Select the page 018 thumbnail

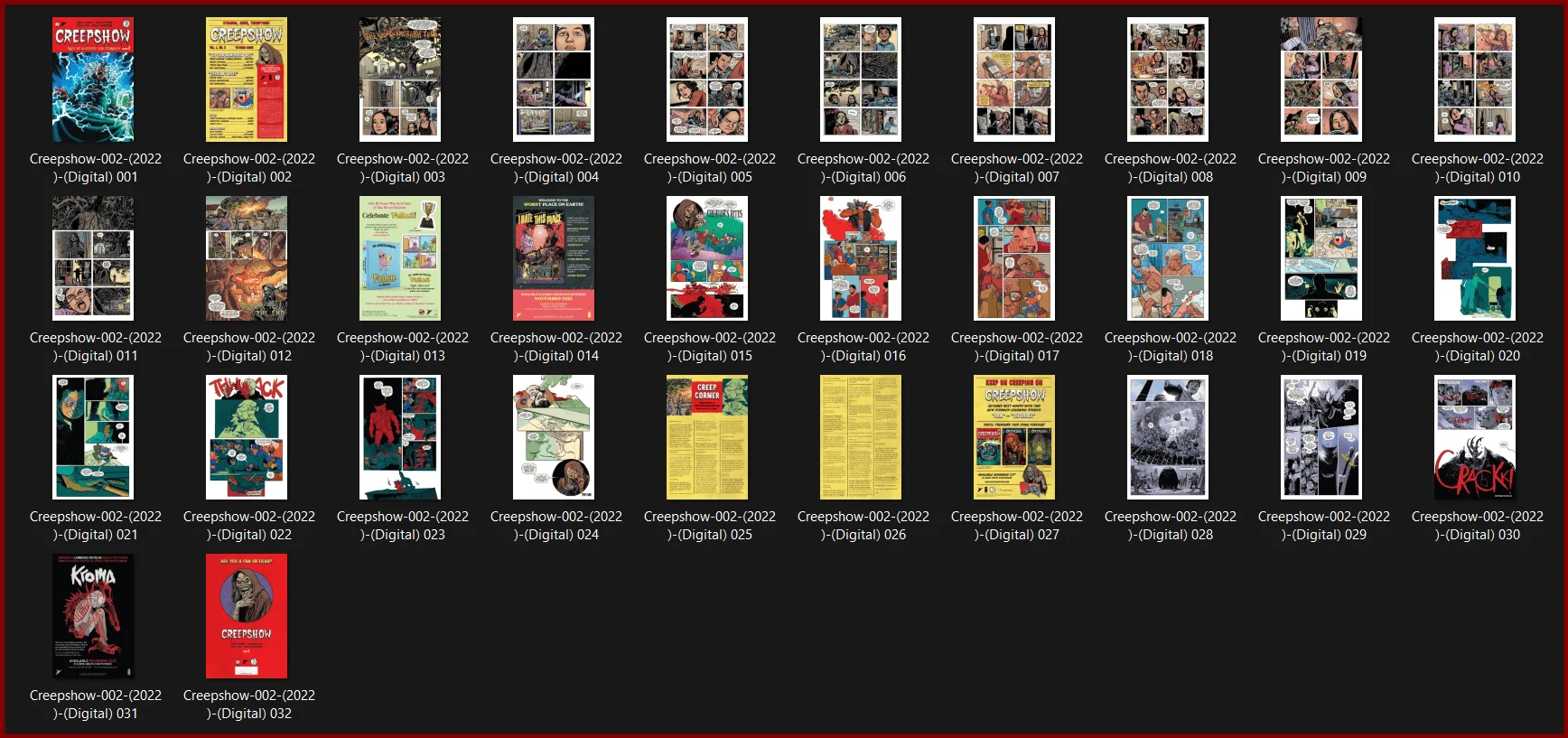coord(1168,258)
